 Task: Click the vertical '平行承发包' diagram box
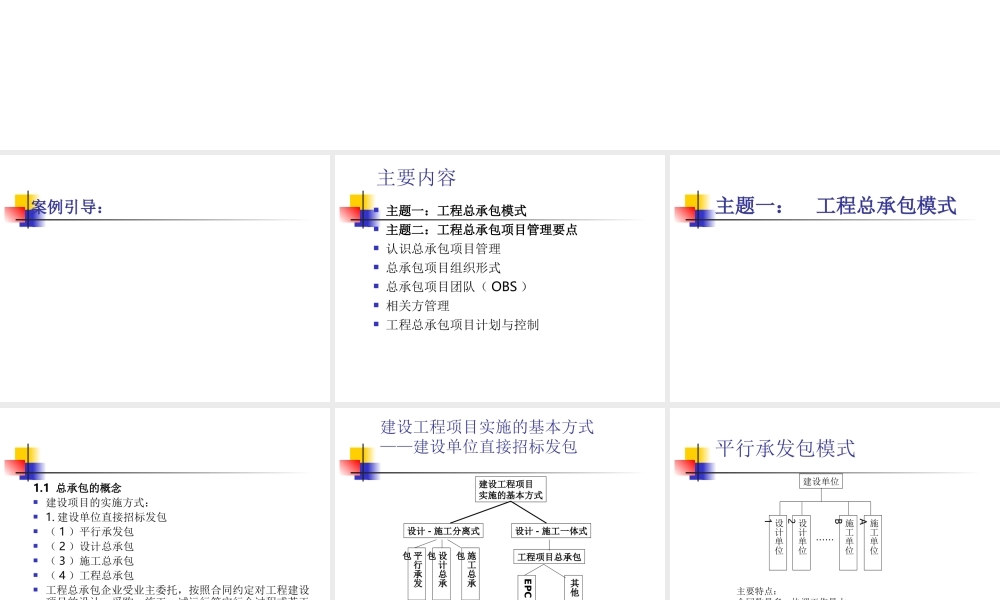pos(418,573)
